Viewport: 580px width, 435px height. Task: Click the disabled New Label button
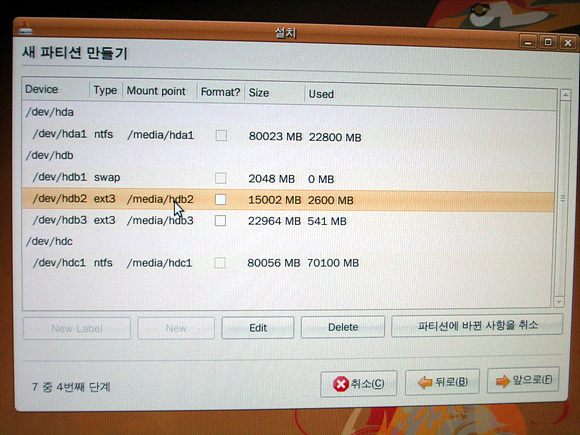pos(77,328)
